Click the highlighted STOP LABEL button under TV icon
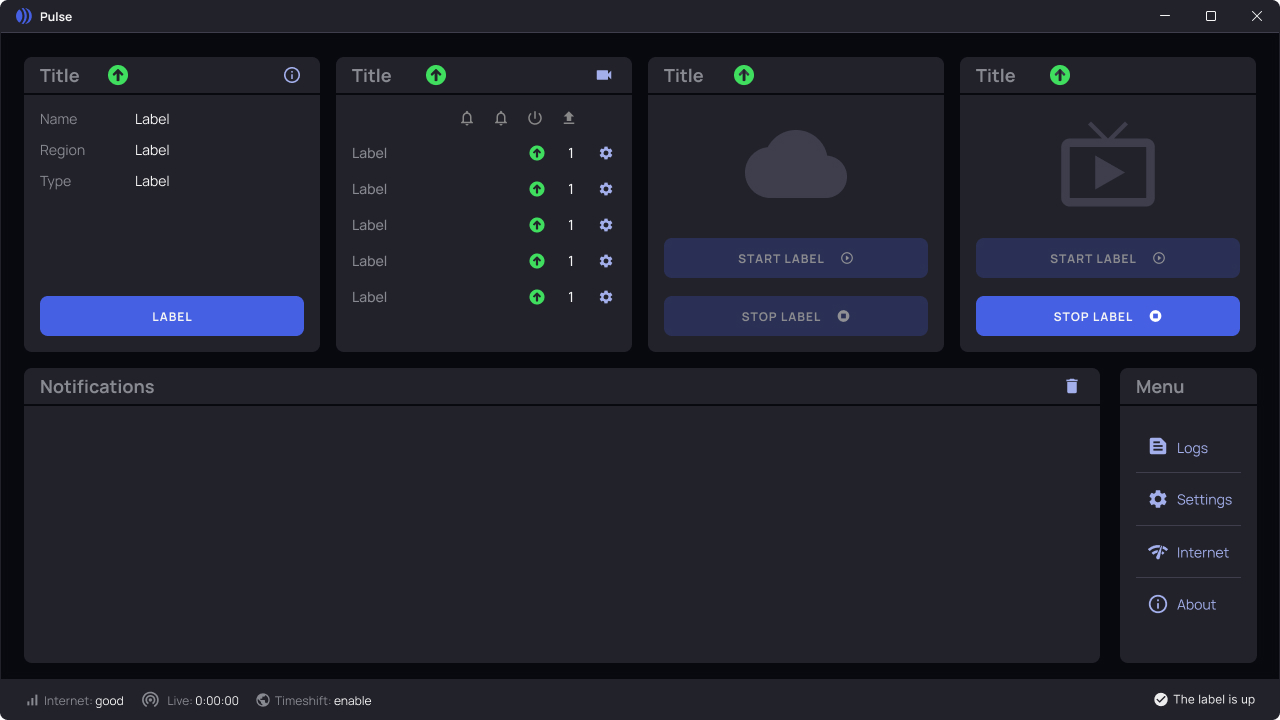 point(1108,316)
